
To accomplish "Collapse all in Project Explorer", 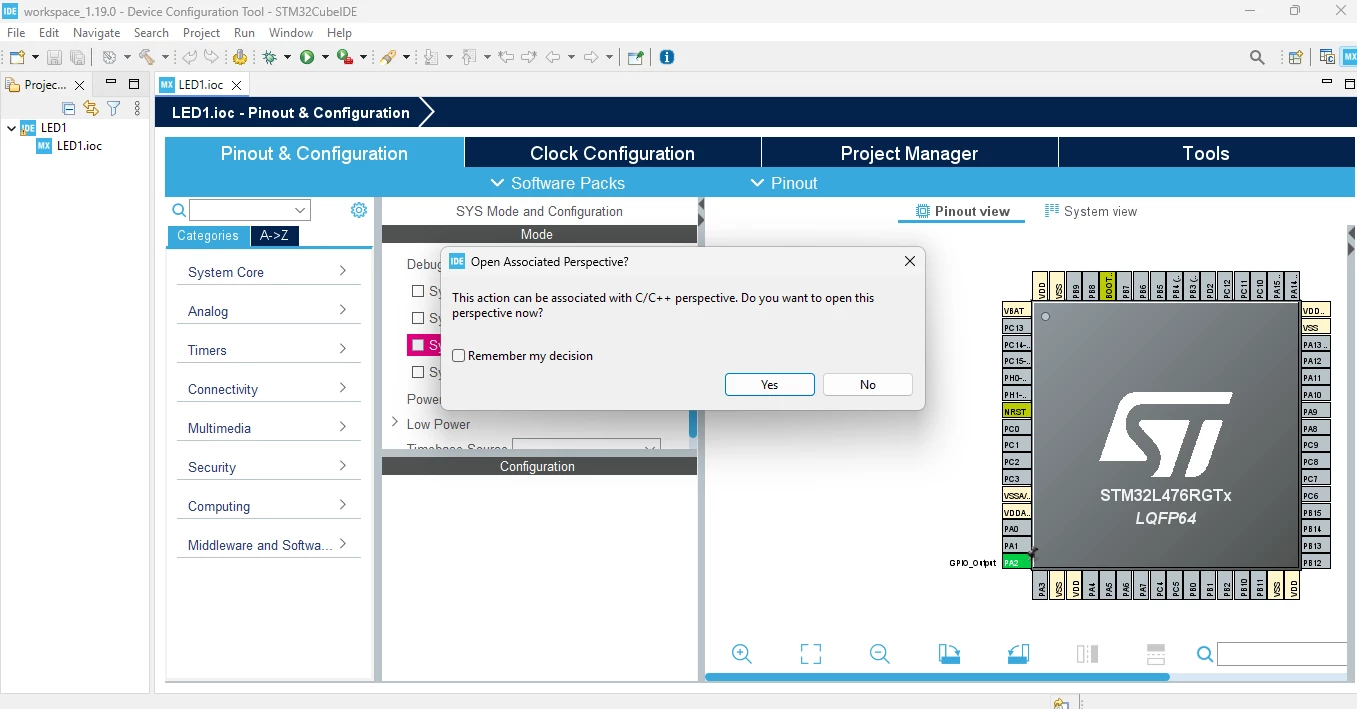I will [69, 108].
